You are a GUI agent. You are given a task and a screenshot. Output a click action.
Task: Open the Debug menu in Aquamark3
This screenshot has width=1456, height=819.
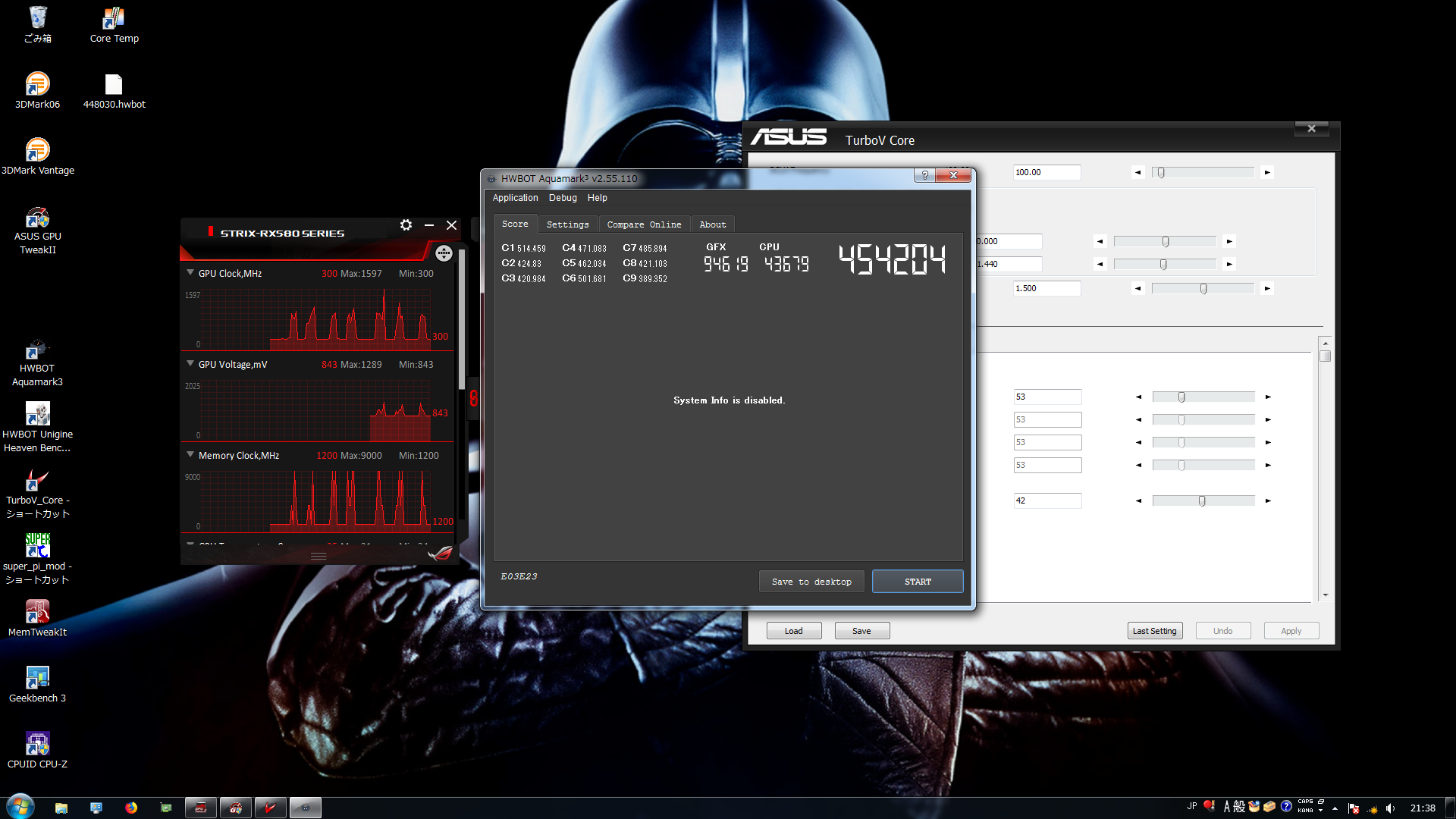pos(563,198)
